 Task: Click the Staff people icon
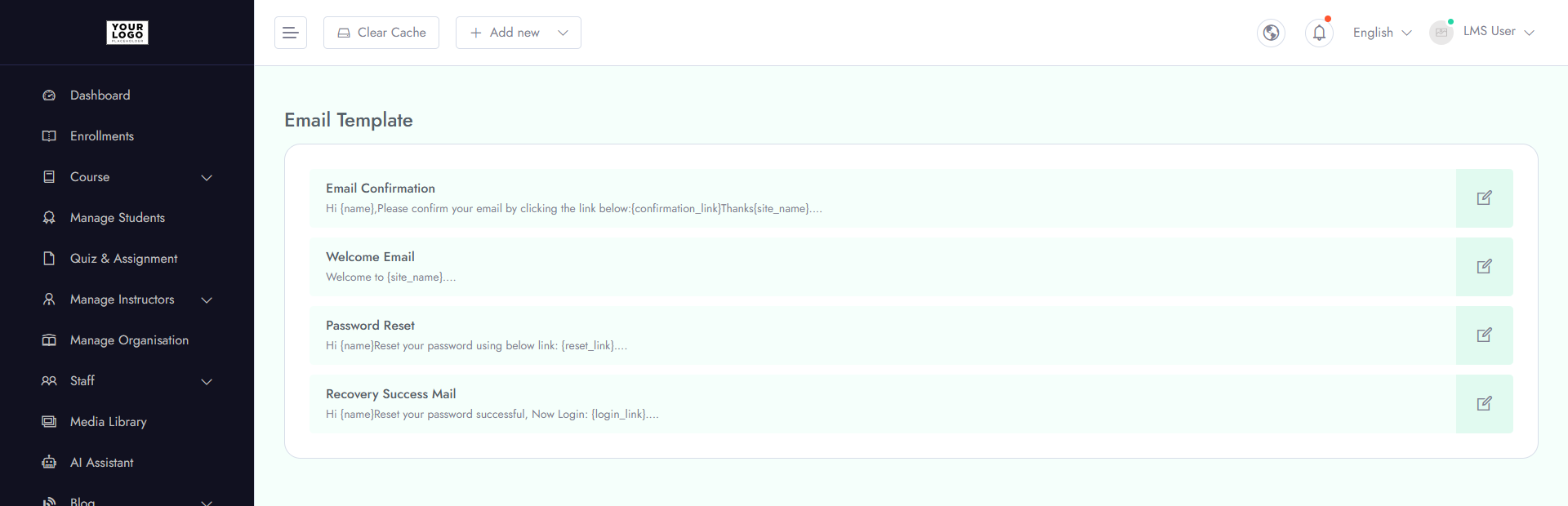tap(49, 381)
